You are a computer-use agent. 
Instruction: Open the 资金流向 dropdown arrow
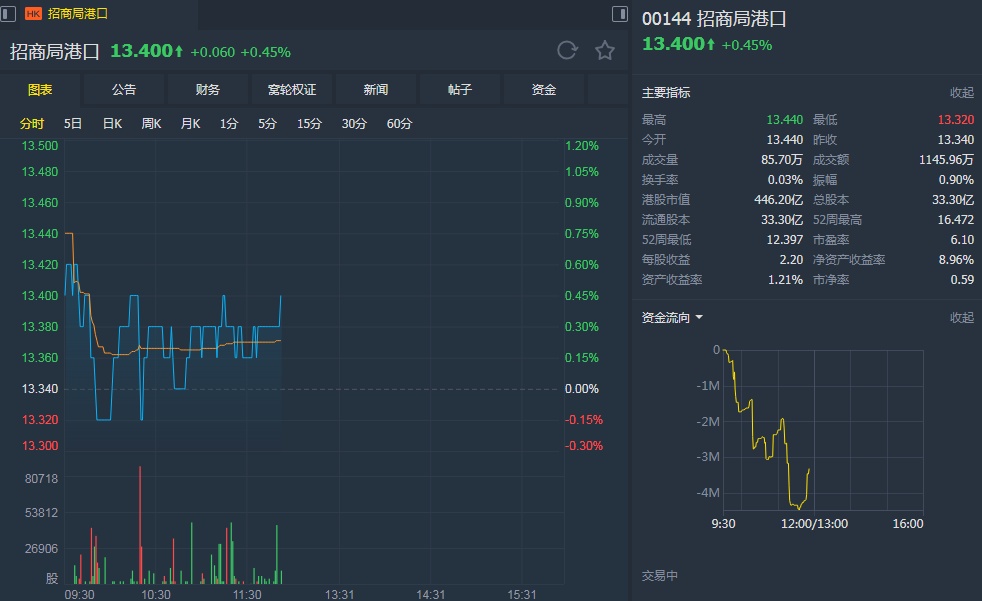point(699,318)
